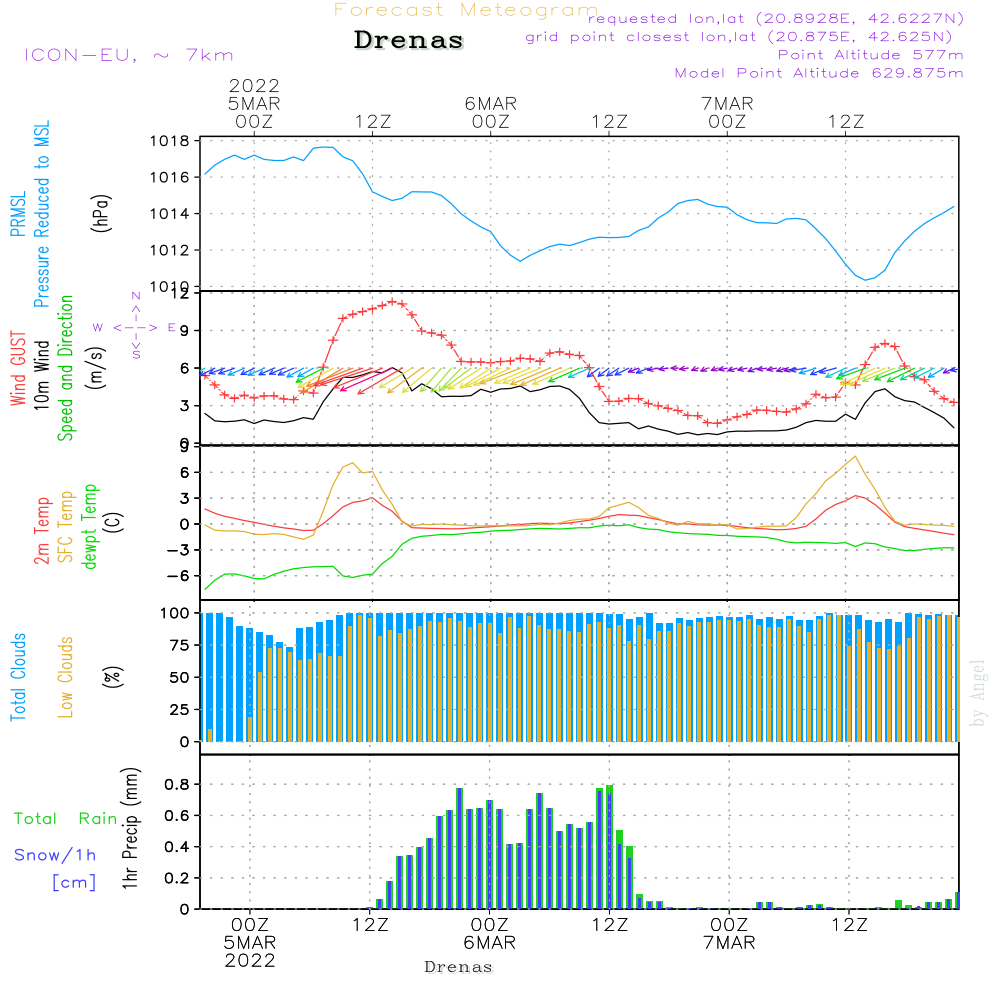The height and width of the screenshot is (1000, 1000).
Task: Click the '(C)' temperature unit label
Action: (x=112, y=522)
